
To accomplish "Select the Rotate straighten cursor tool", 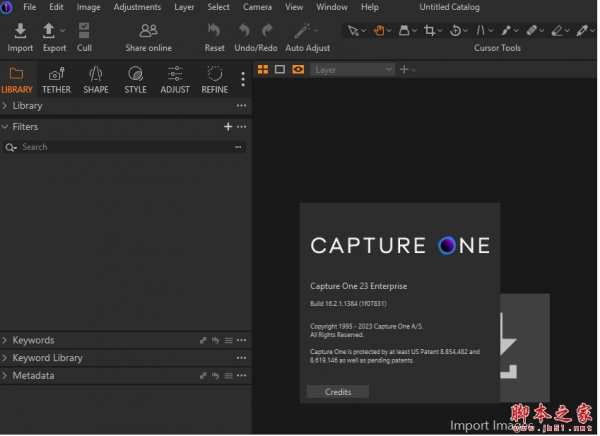I will coord(455,30).
